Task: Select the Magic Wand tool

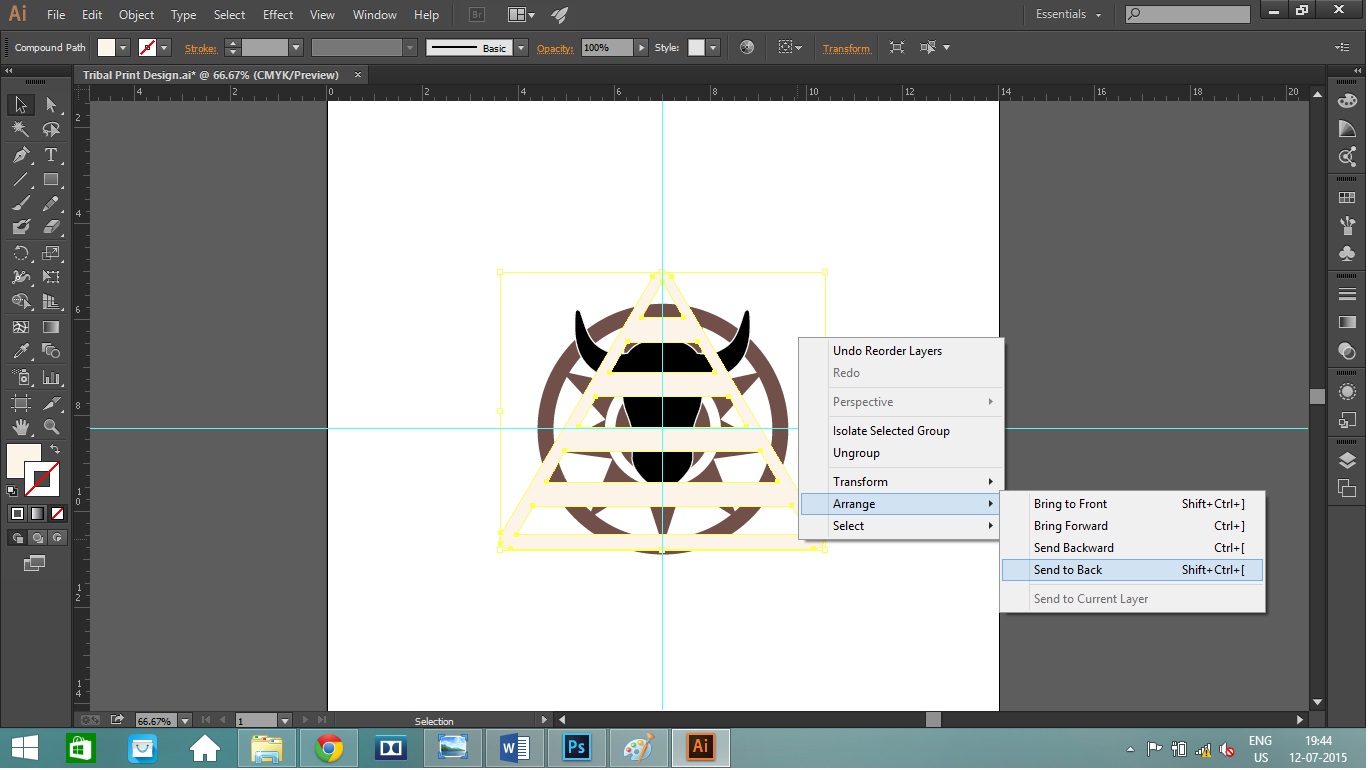Action: [x=21, y=130]
